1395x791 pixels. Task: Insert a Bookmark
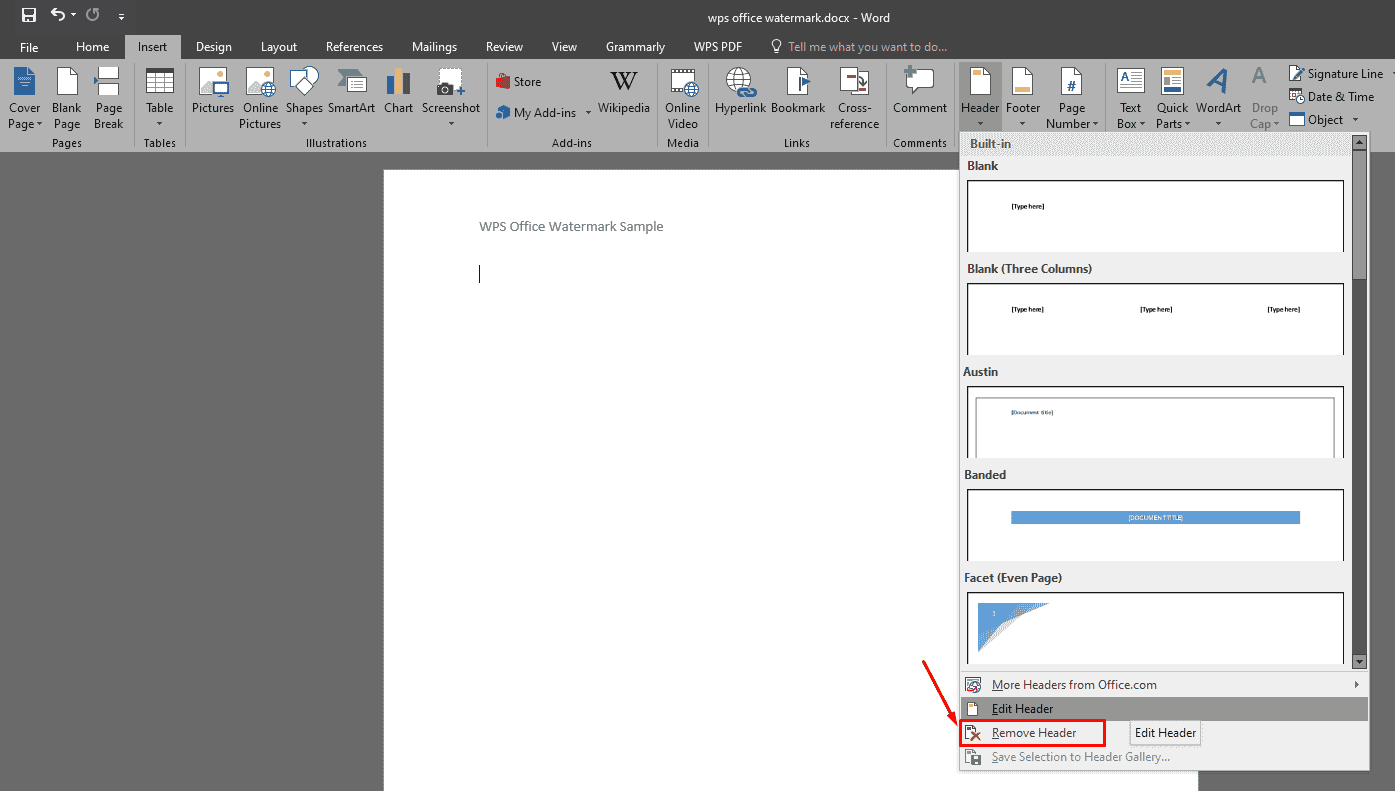(x=797, y=96)
